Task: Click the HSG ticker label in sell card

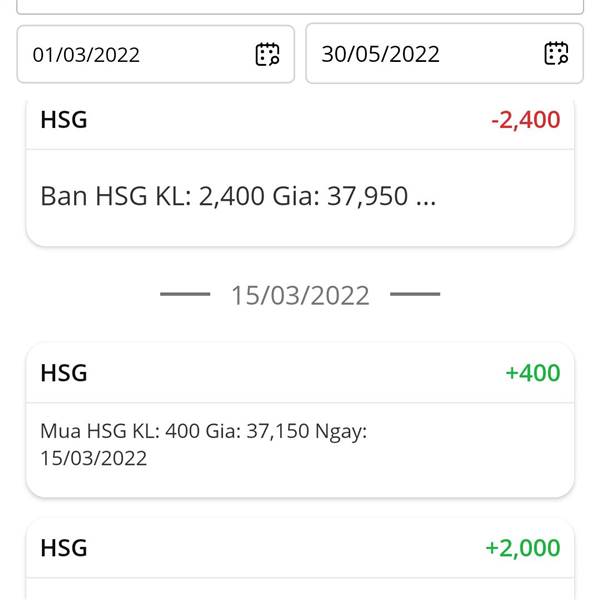Action: coord(64,120)
